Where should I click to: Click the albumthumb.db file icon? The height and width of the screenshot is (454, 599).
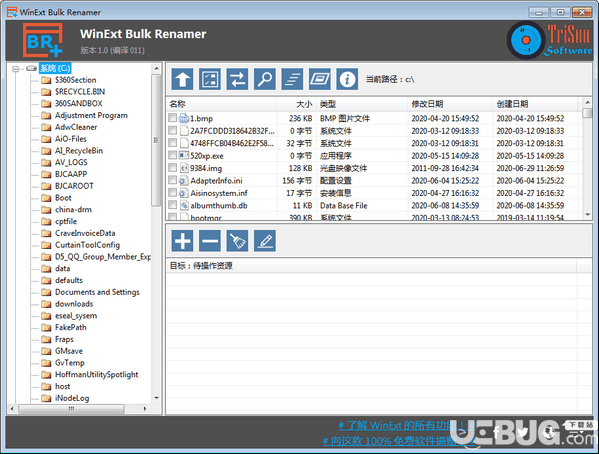point(184,205)
